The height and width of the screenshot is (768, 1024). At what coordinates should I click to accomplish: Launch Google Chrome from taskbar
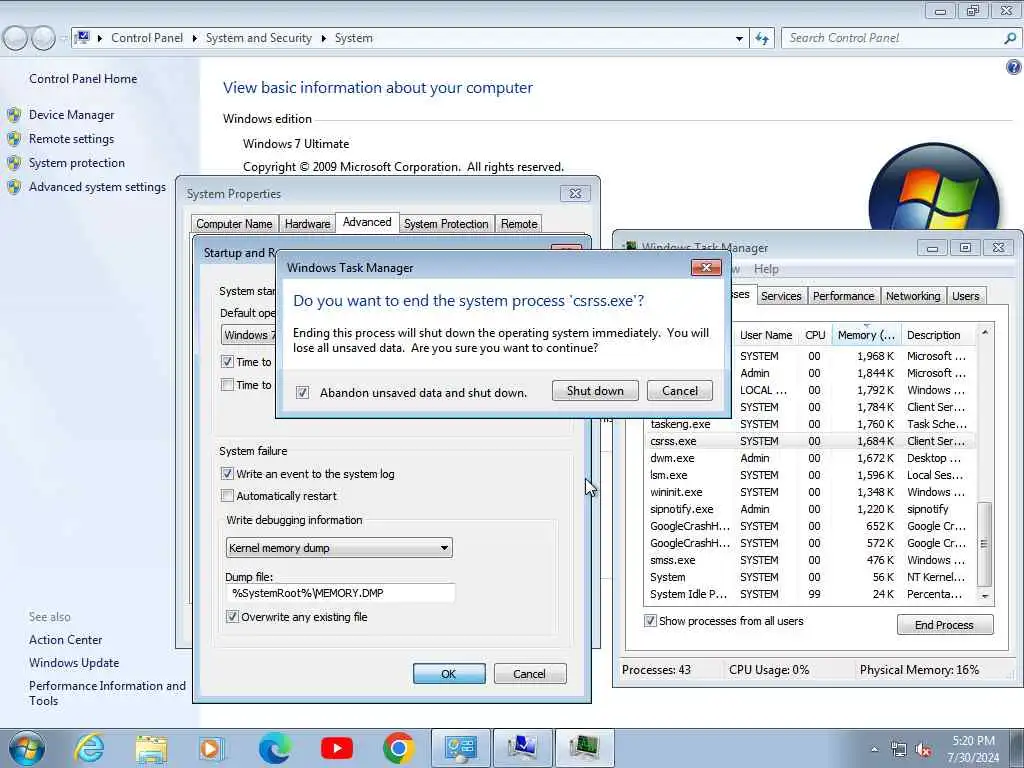[x=399, y=748]
